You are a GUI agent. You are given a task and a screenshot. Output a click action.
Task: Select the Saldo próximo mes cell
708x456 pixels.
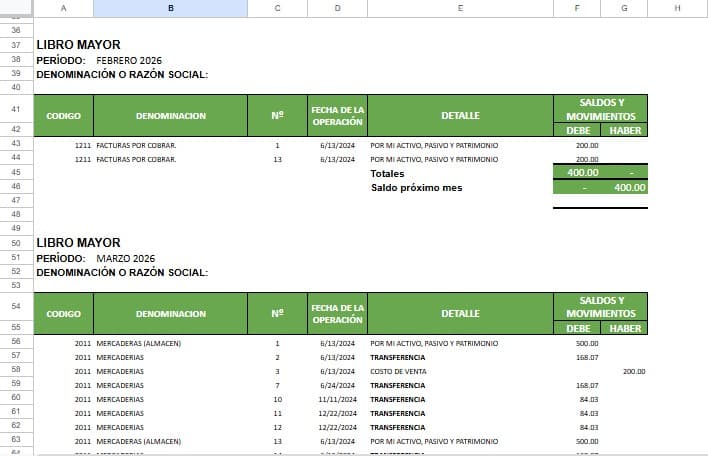[416, 188]
